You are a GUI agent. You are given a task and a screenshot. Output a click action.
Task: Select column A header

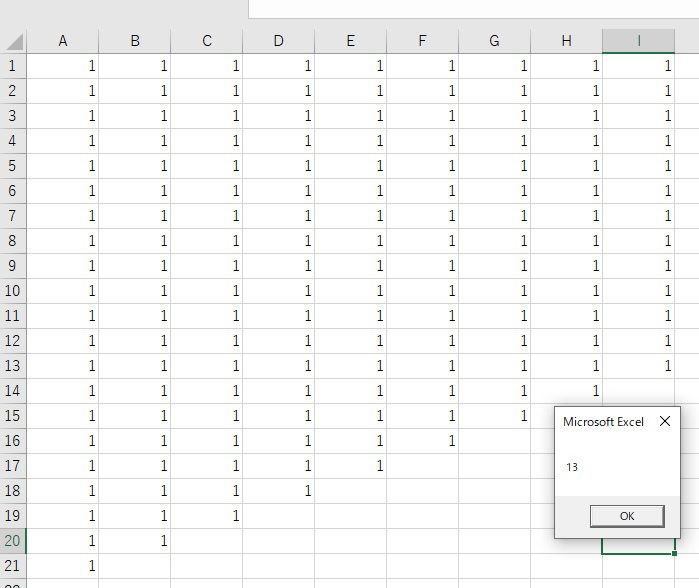tap(63, 41)
